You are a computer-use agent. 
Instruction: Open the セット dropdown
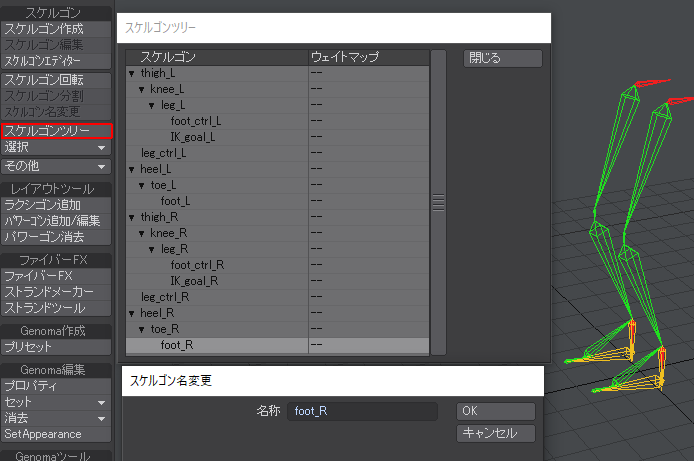point(56,402)
